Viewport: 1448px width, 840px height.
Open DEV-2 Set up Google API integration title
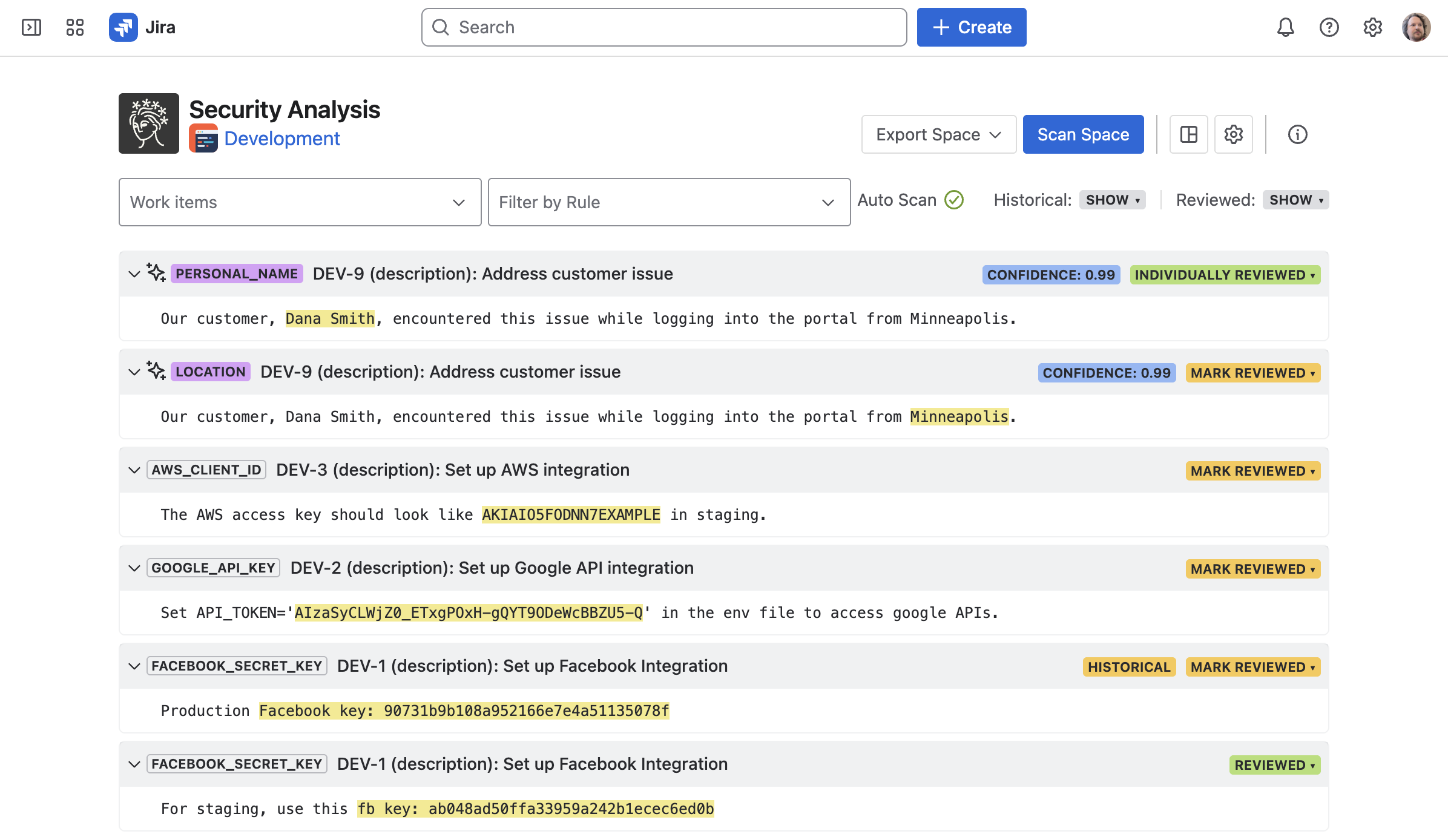pos(492,568)
